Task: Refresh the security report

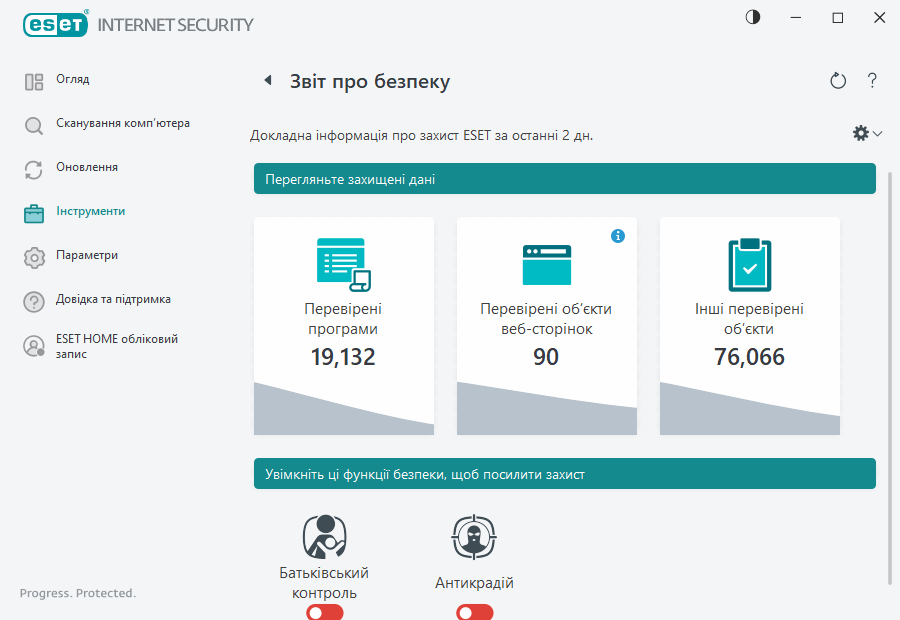Action: point(838,81)
